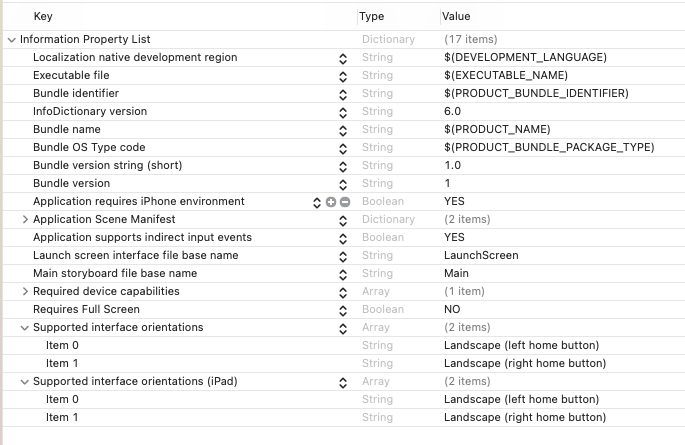The image size is (685, 445).
Task: Click type stepper for Launch screen interface row
Action: 343,256
